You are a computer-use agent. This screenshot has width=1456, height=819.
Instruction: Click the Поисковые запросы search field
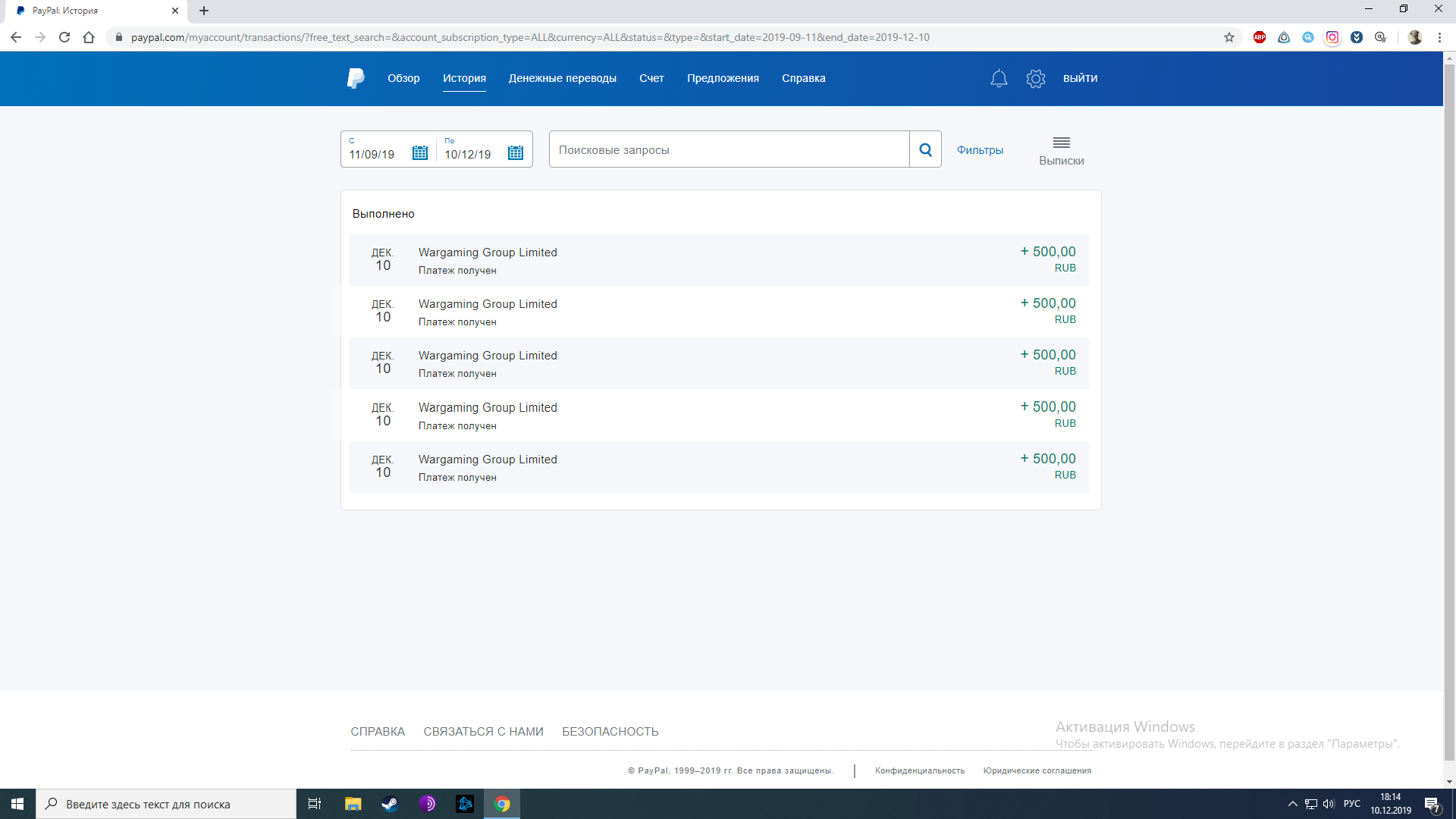point(729,149)
